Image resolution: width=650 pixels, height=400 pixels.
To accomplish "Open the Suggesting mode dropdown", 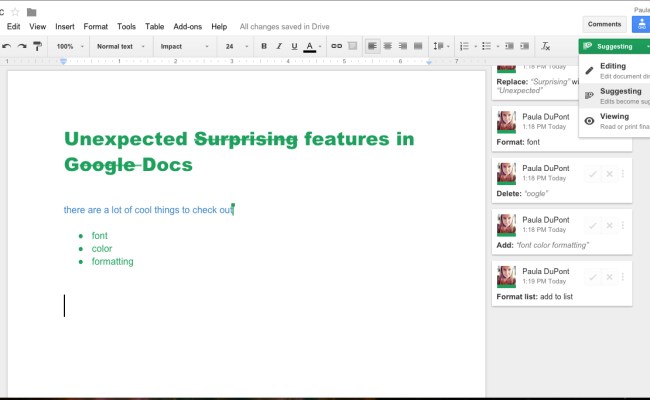I will (614, 46).
